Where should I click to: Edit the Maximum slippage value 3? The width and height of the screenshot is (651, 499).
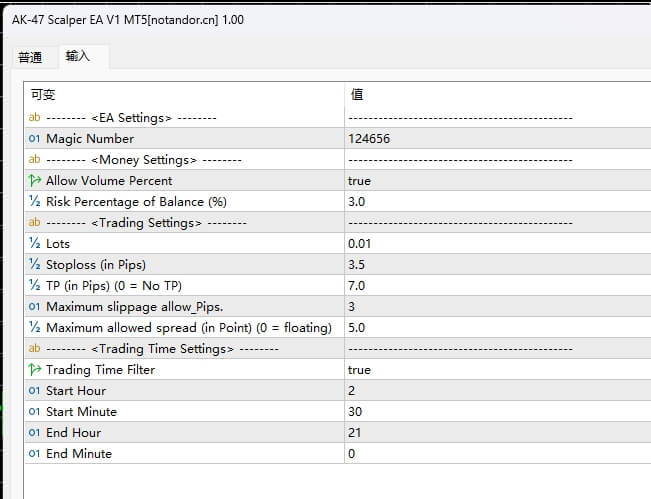click(x=352, y=307)
